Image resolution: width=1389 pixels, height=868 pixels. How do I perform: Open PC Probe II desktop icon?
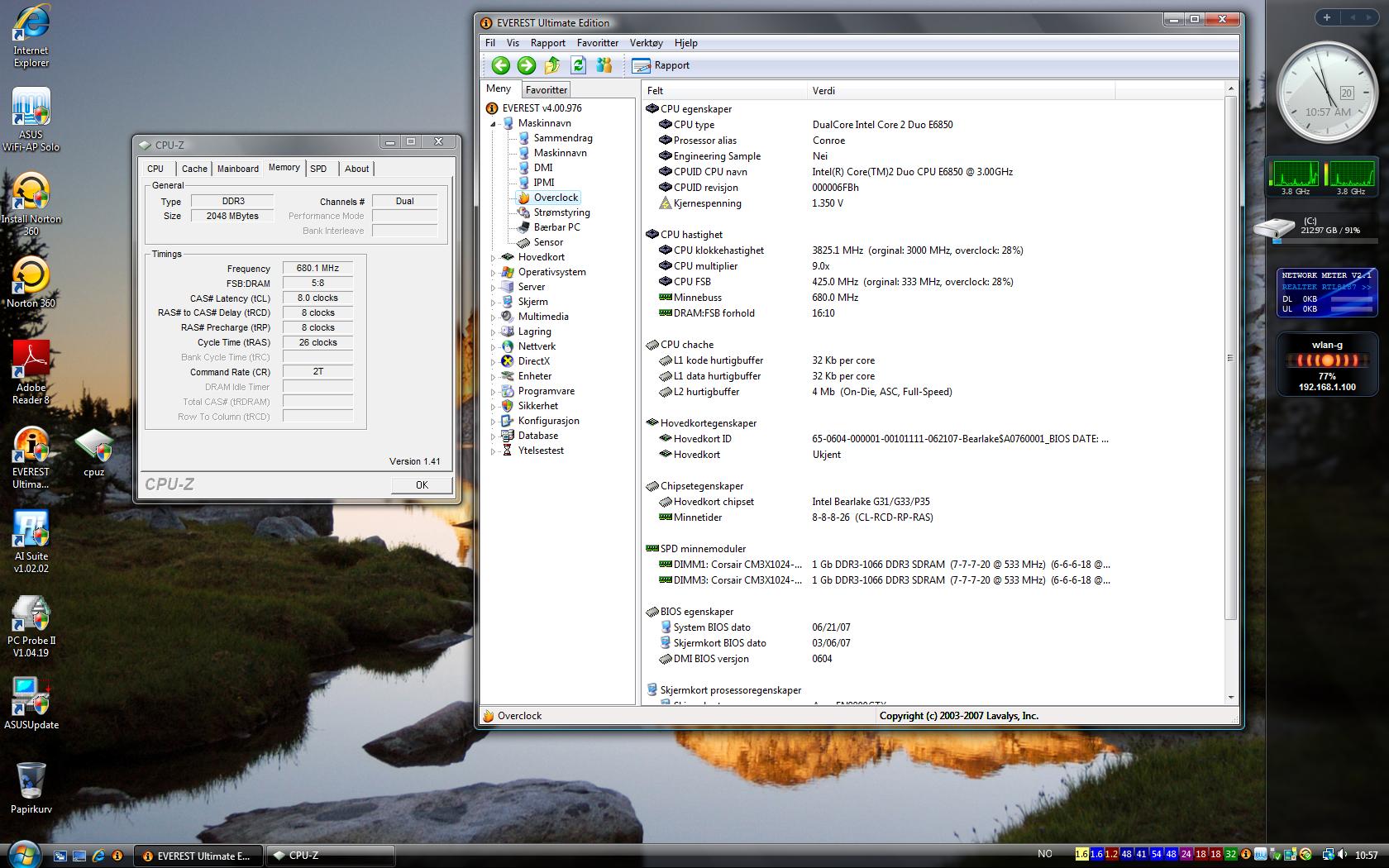31,627
